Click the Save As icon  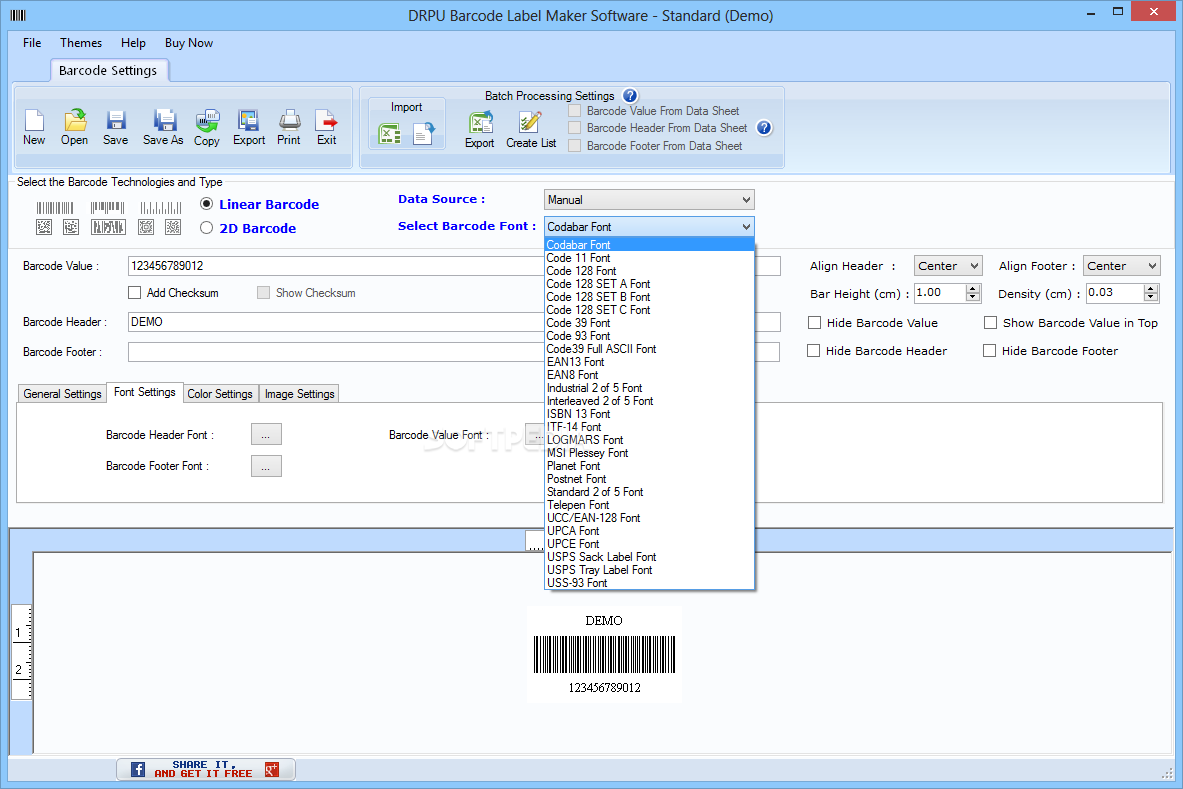tap(164, 121)
